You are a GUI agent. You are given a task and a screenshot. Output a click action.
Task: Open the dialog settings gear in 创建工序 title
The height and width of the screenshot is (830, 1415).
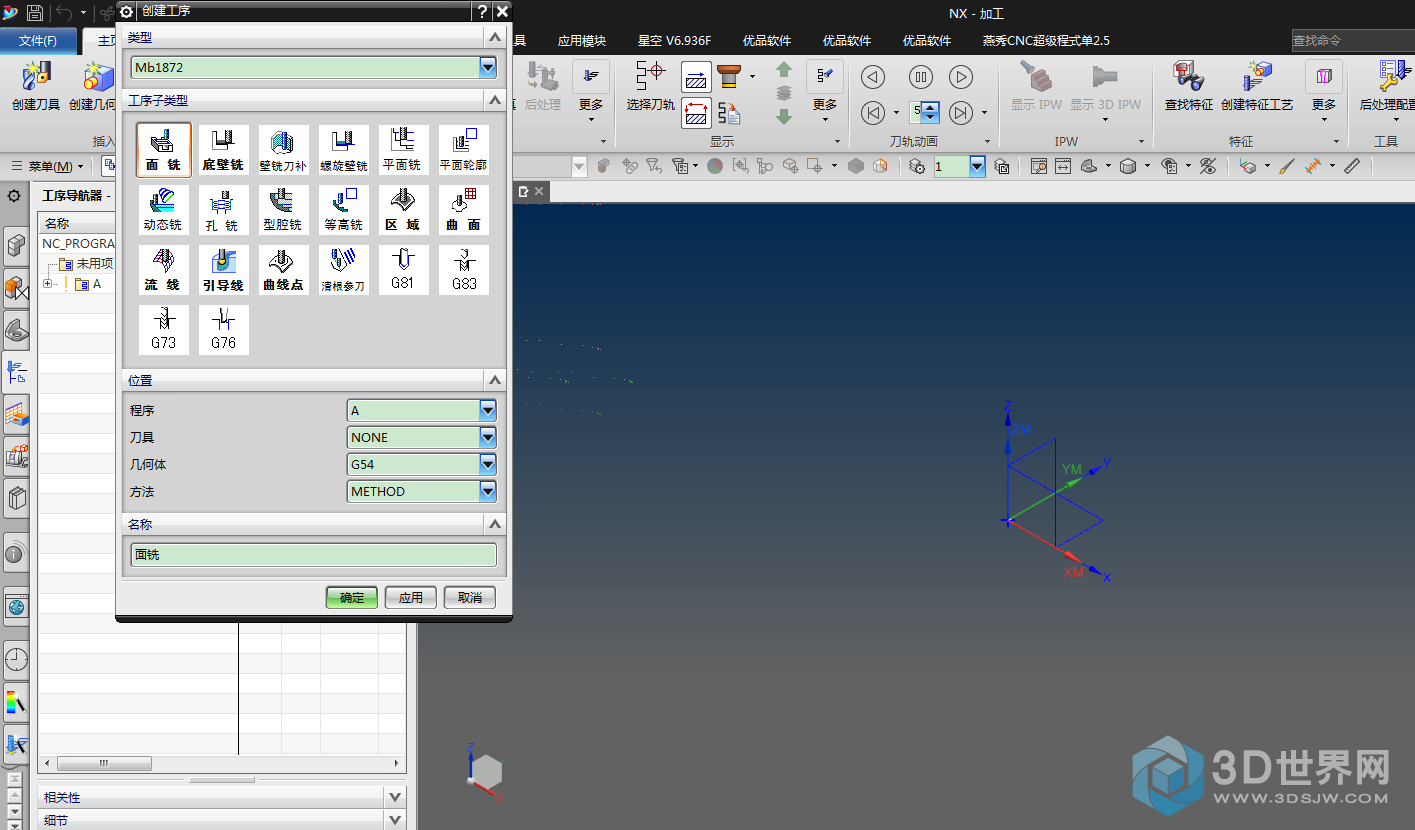[x=127, y=11]
